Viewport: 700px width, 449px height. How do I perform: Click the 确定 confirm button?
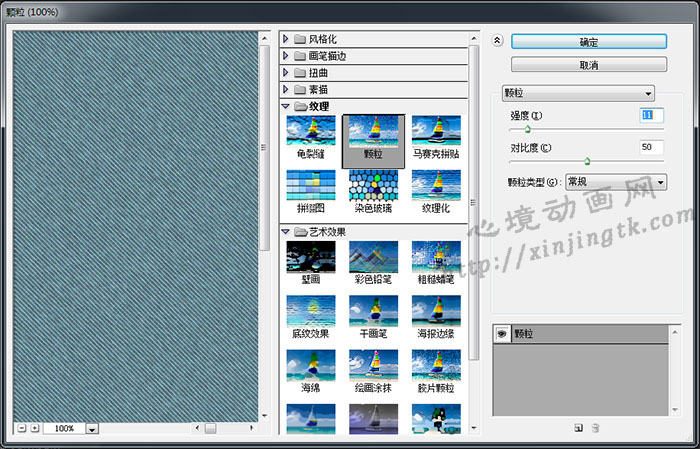[588, 42]
